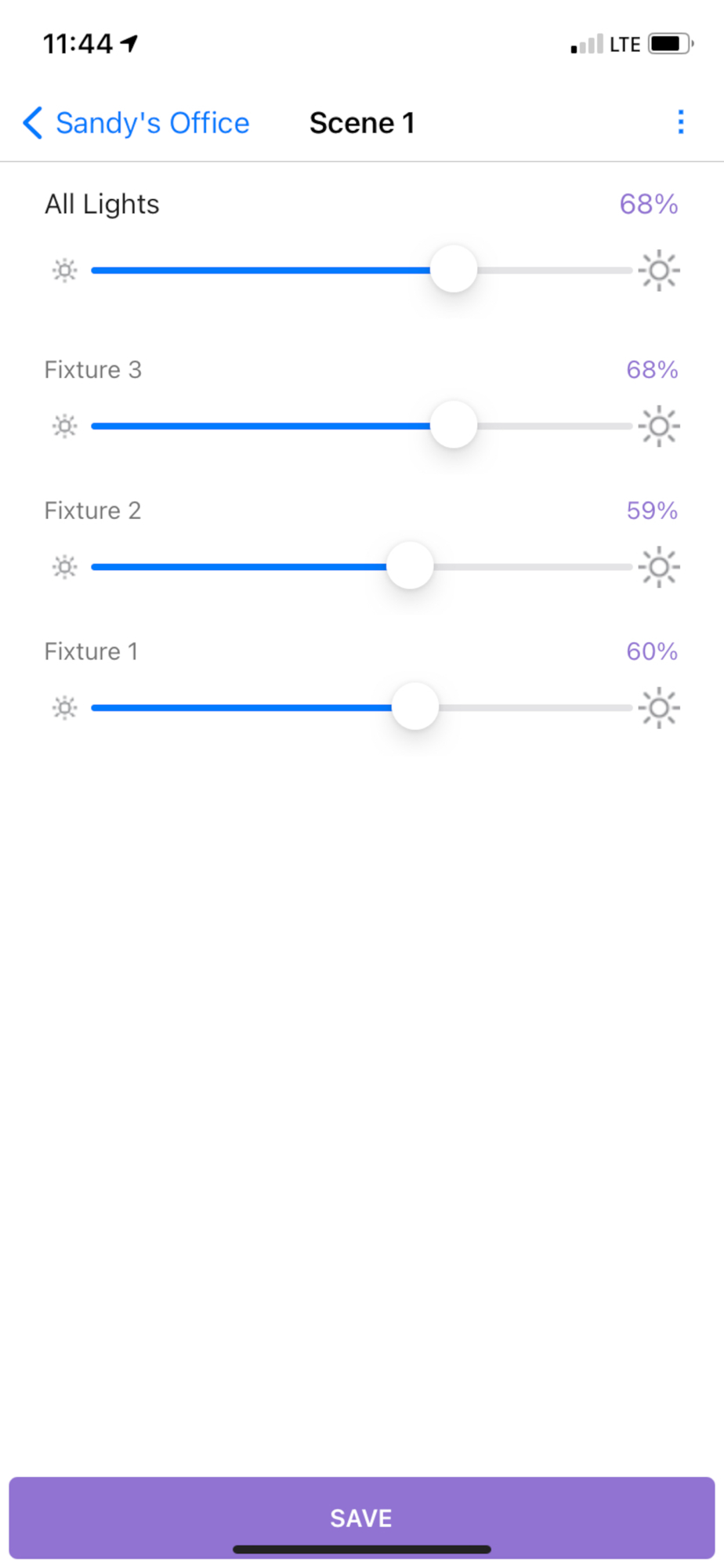This screenshot has width=724, height=1568.
Task: Click the Fixture 2 slider handle
Action: (410, 565)
